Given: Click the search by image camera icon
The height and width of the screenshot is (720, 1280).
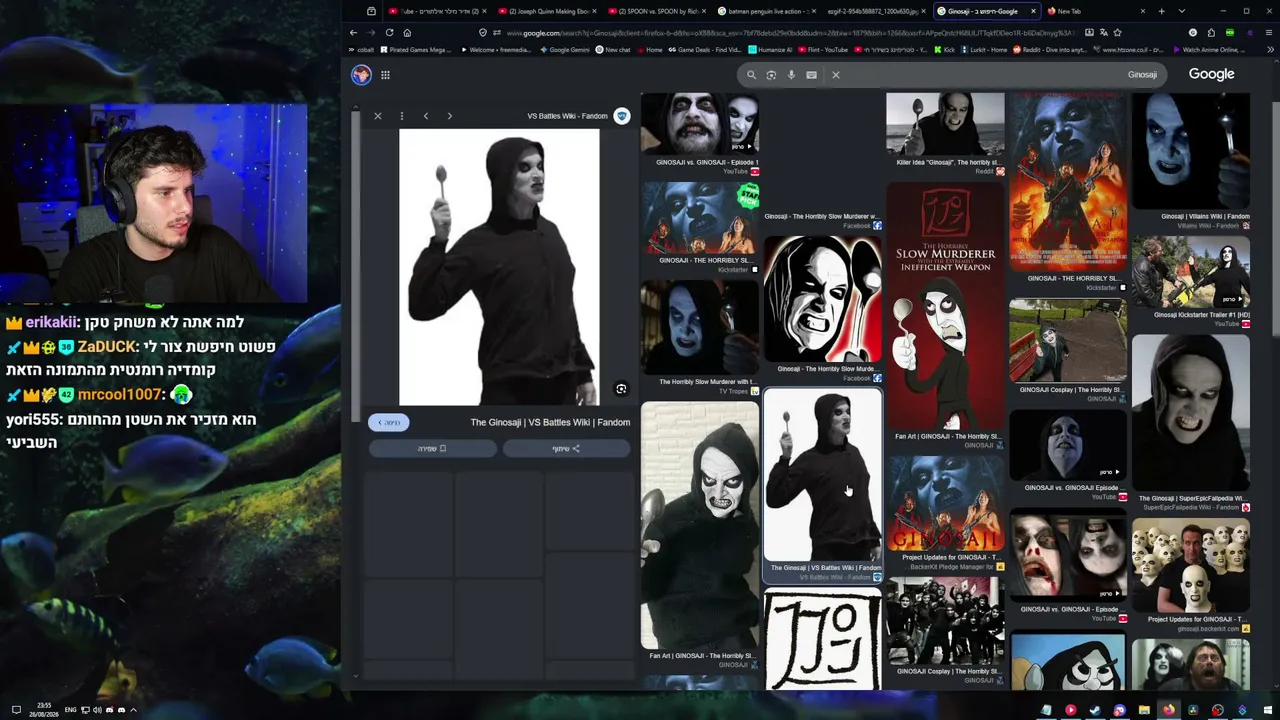Looking at the screenshot, I should tap(771, 74).
